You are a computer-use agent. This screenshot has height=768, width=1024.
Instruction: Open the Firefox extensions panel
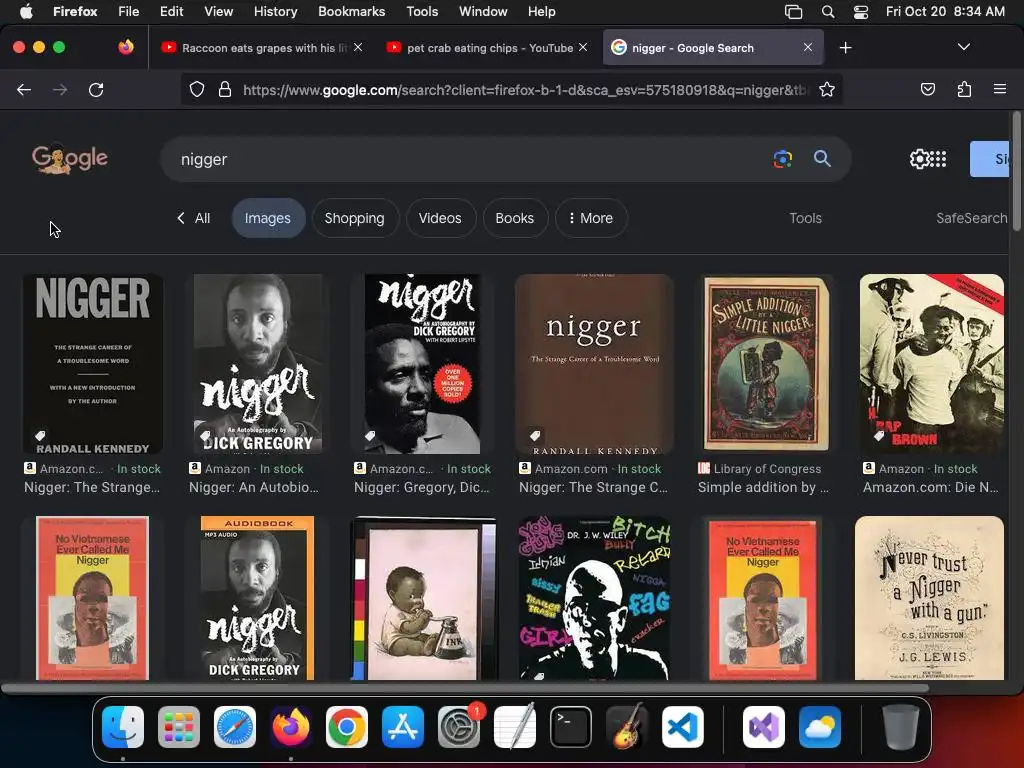964,89
